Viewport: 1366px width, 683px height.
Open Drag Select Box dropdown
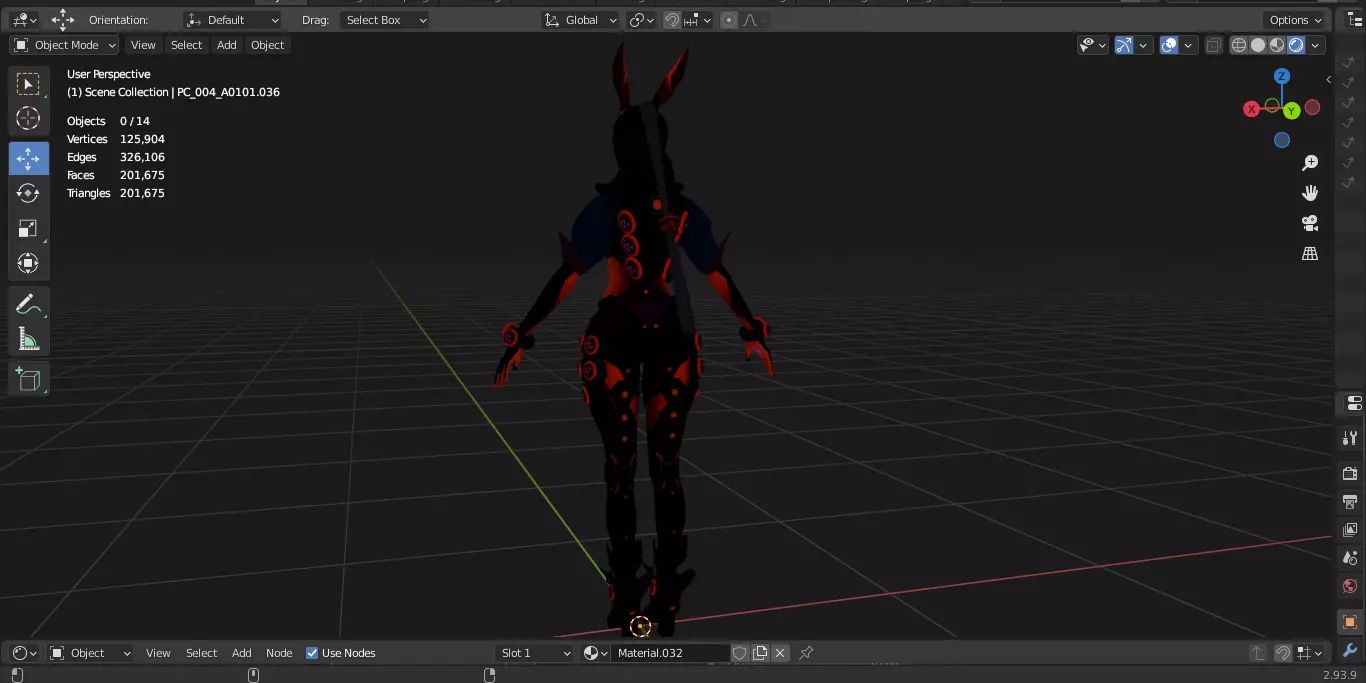[385, 20]
